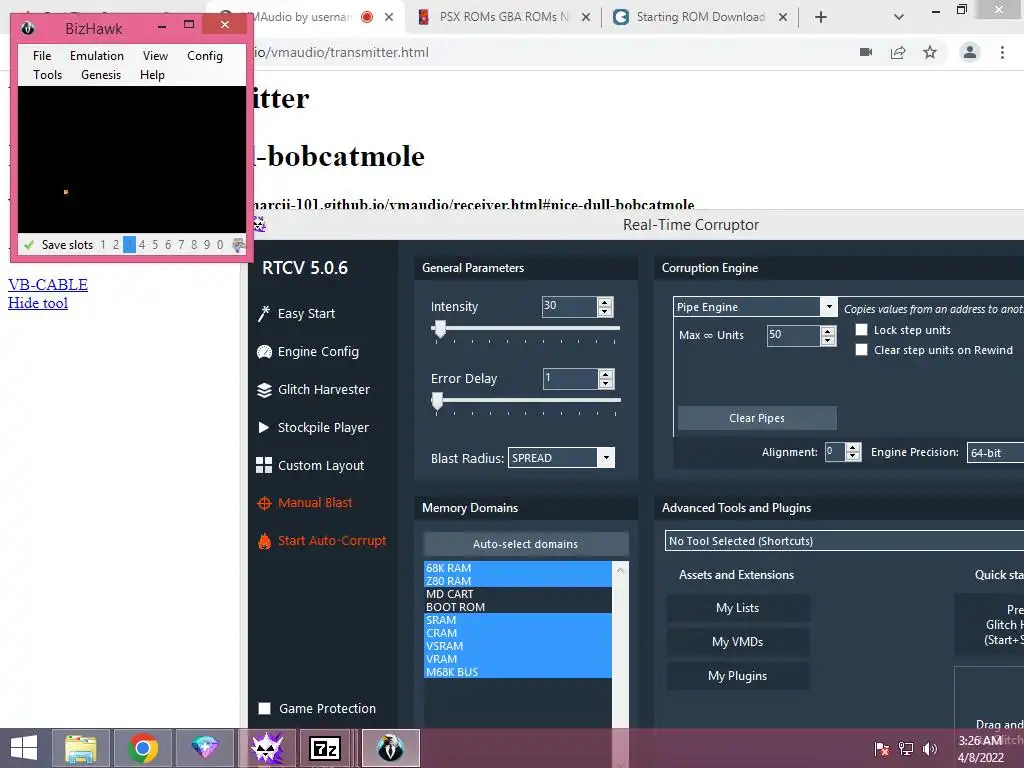Toggle BOOT ROM memory domain
This screenshot has width=1024, height=768.
[x=518, y=607]
